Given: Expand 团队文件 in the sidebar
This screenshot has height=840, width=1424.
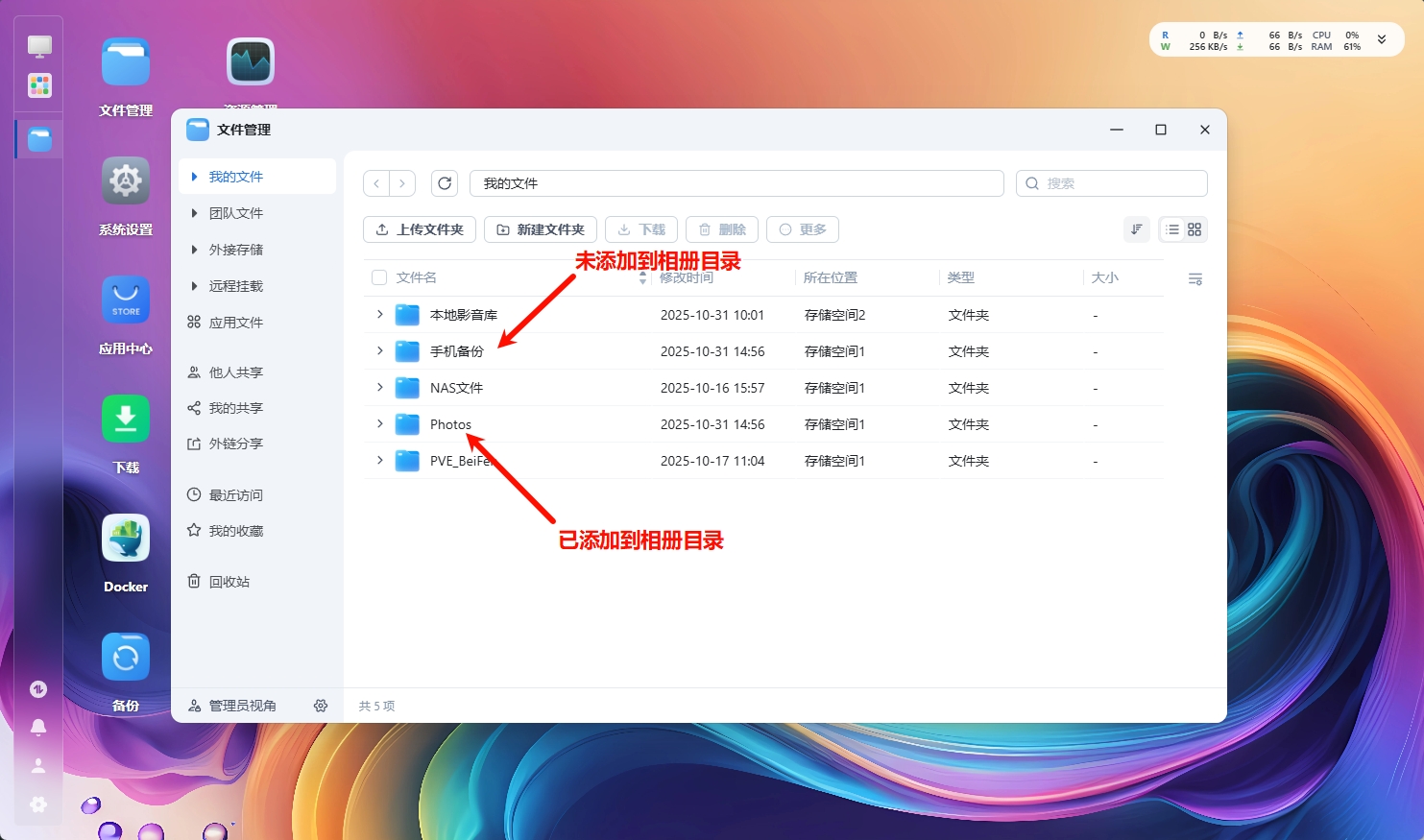Looking at the screenshot, I should tap(194, 213).
